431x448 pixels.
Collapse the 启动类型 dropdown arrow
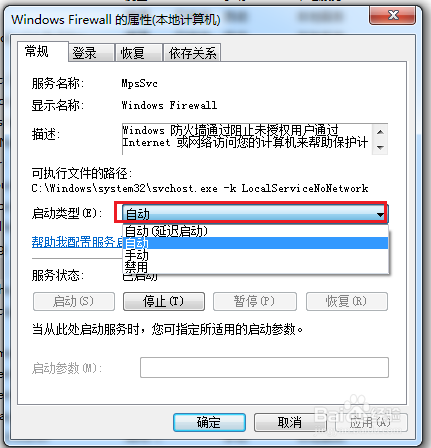(x=380, y=214)
